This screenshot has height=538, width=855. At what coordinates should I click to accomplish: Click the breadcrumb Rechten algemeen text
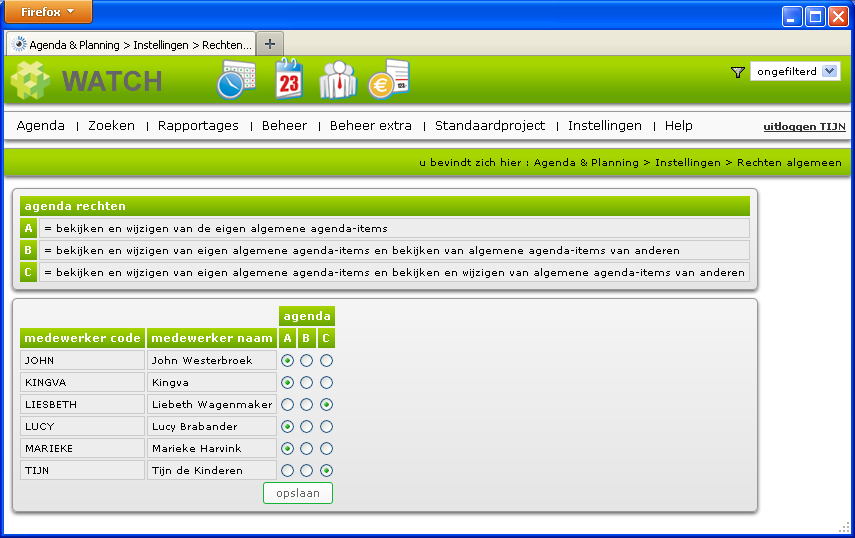789,162
